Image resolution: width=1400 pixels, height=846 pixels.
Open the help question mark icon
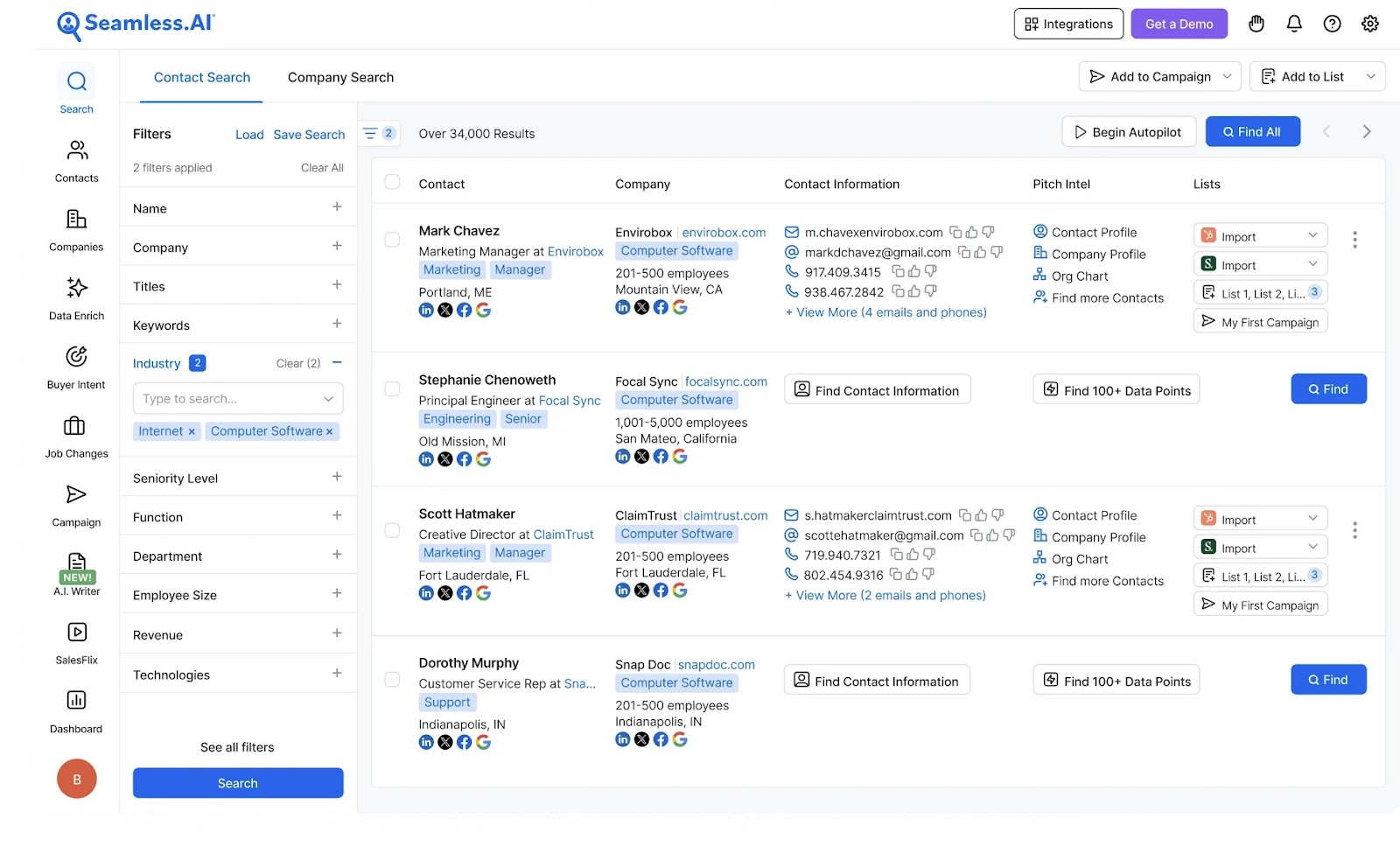1332,24
